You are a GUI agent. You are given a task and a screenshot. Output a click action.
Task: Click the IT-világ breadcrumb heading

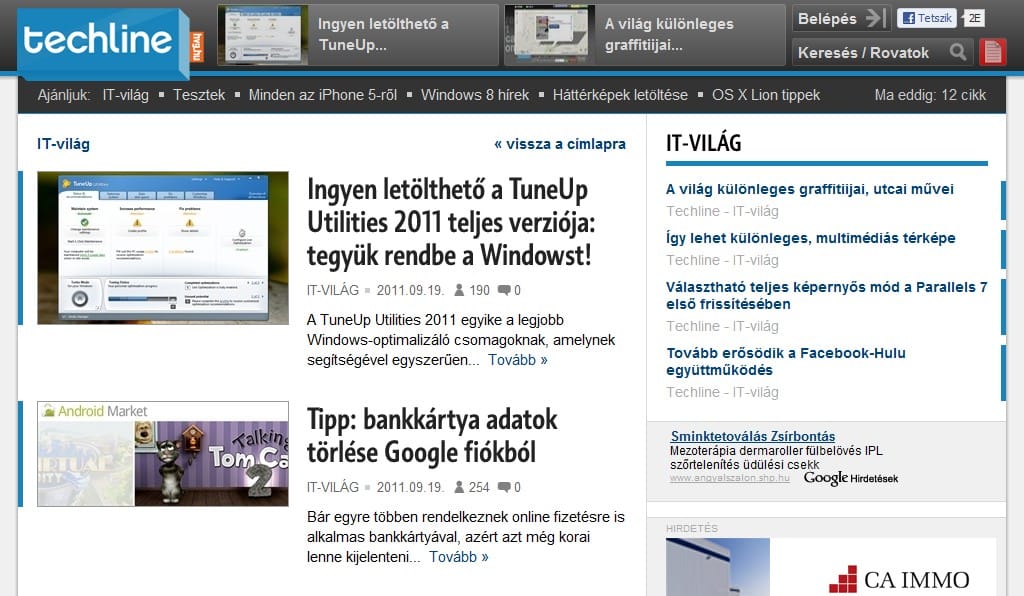[63, 144]
